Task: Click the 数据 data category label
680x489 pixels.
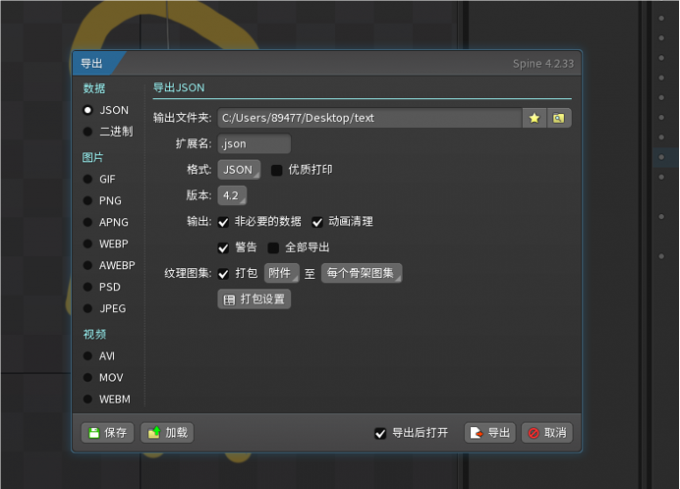Action: click(x=94, y=88)
